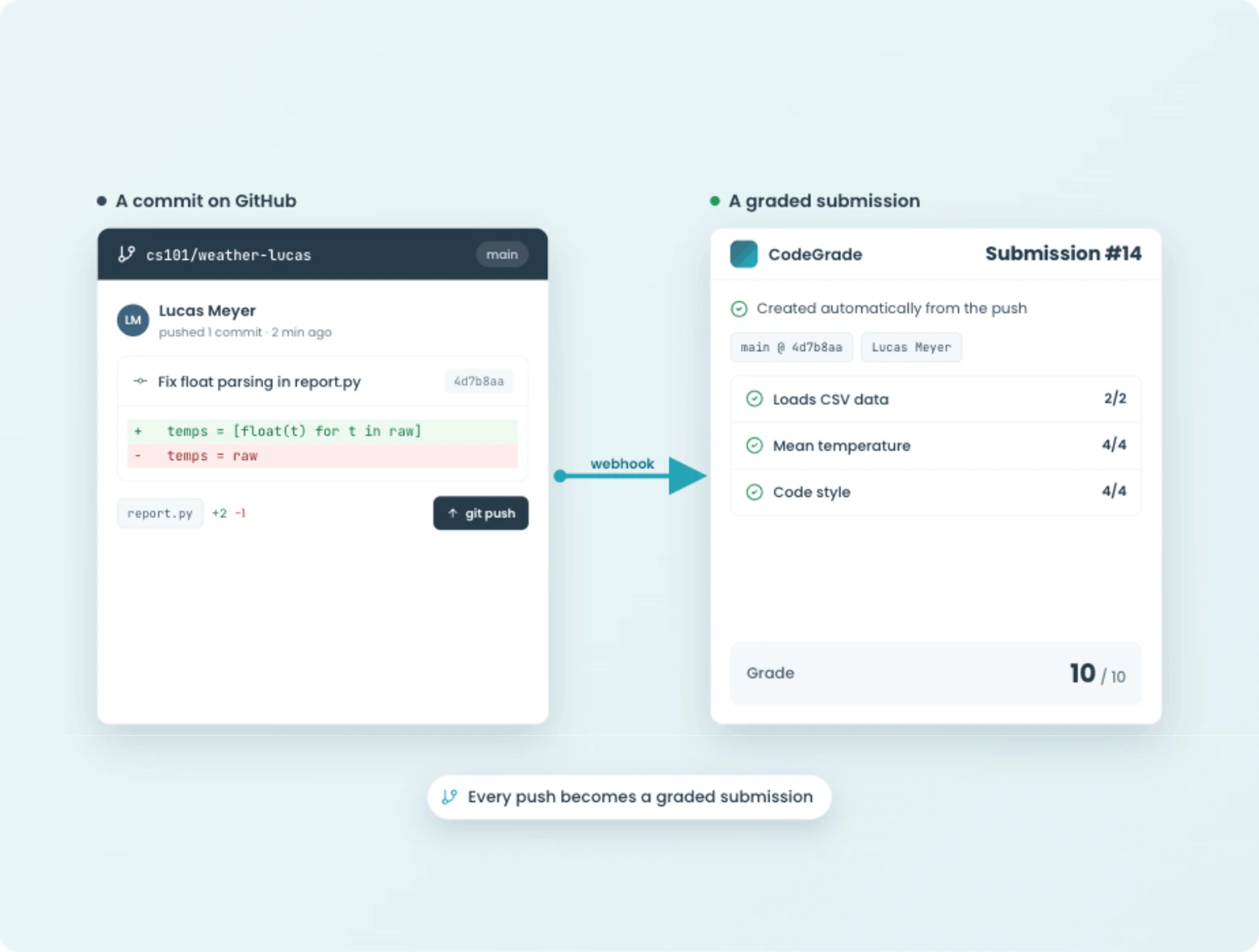Viewport: 1259px width, 952px height.
Task: Click the main branch badge in repo header
Action: pos(502,254)
